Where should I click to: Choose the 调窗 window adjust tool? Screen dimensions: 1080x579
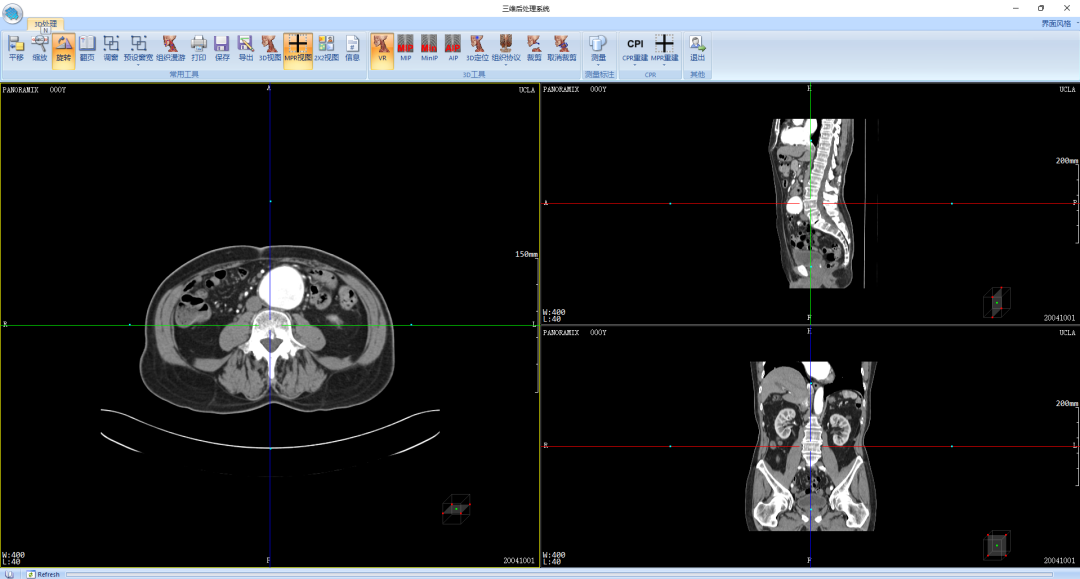(110, 49)
